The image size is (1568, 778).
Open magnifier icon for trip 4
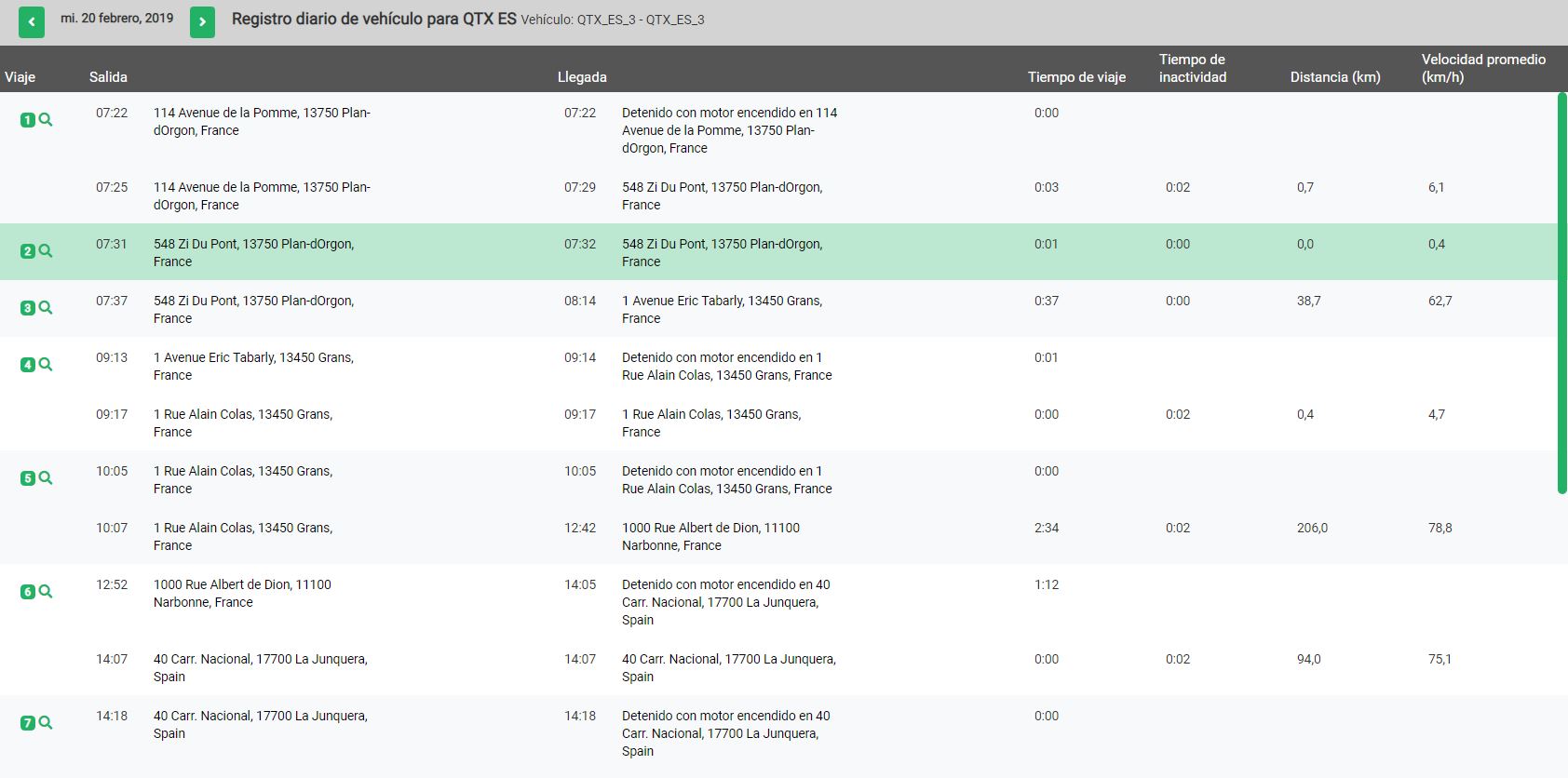[46, 365]
